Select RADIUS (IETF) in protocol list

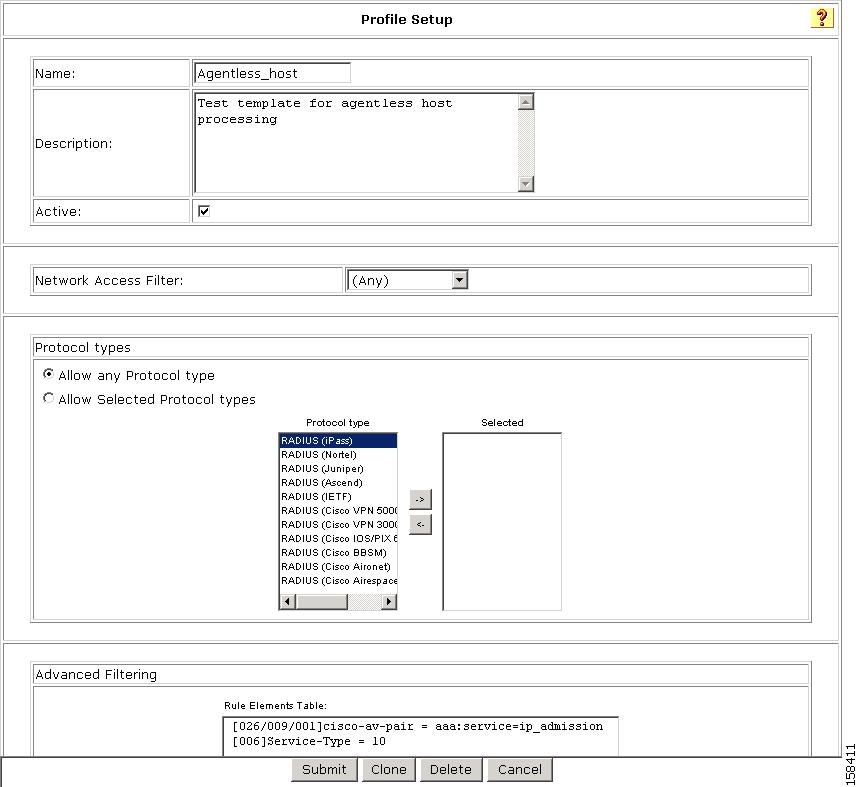[338, 497]
